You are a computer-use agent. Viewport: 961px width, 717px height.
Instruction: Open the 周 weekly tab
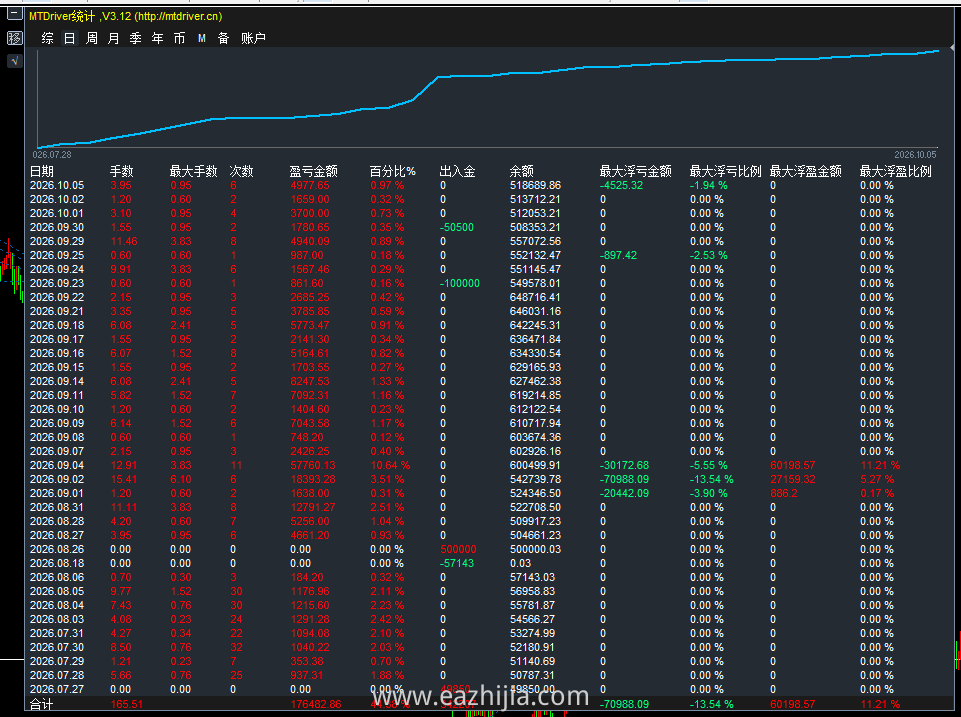pyautogui.click(x=92, y=39)
